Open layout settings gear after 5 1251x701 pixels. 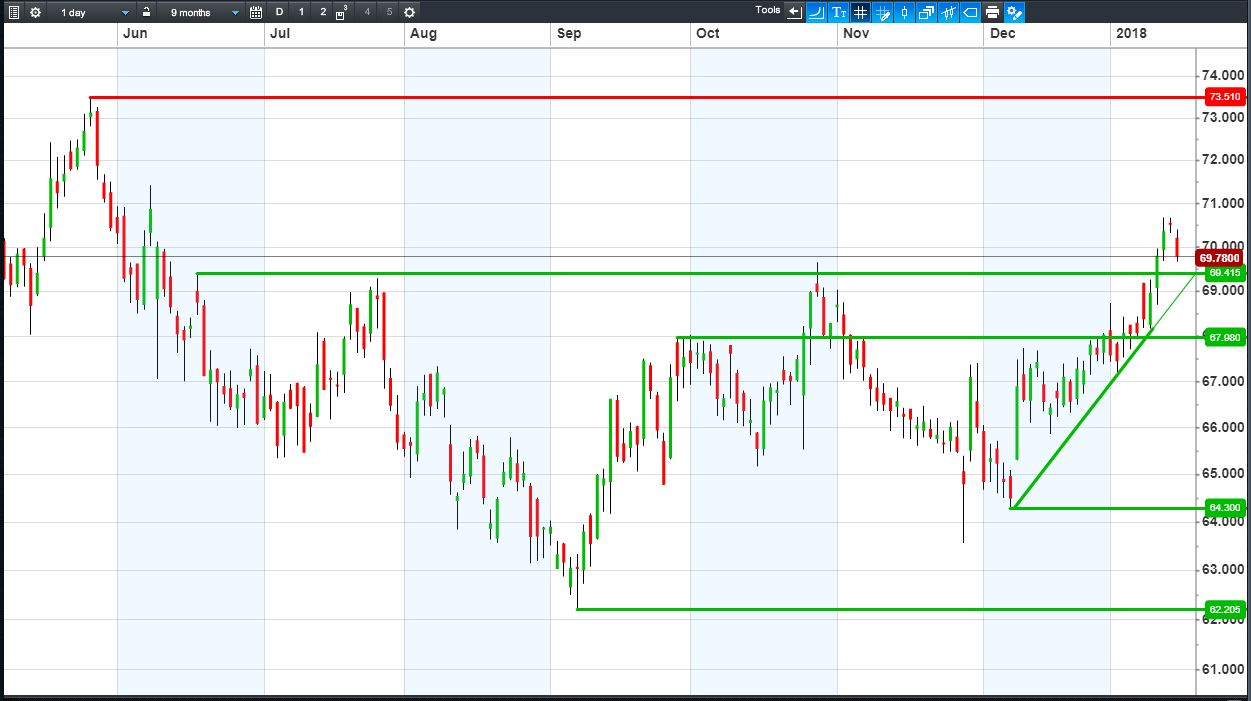409,12
